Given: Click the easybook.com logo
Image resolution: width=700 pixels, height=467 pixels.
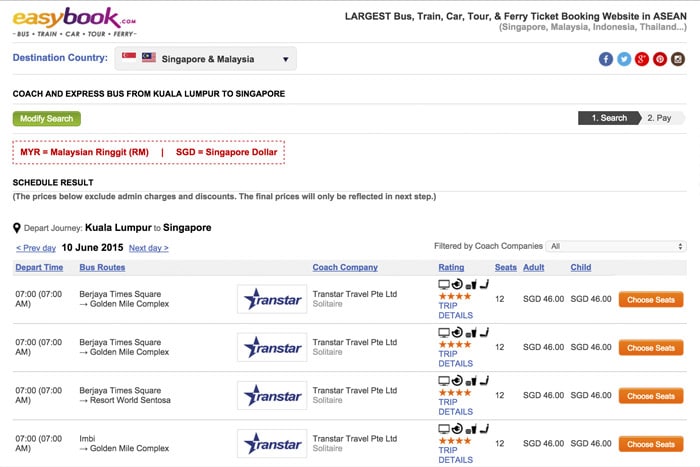Looking at the screenshot, I should click(x=74, y=22).
